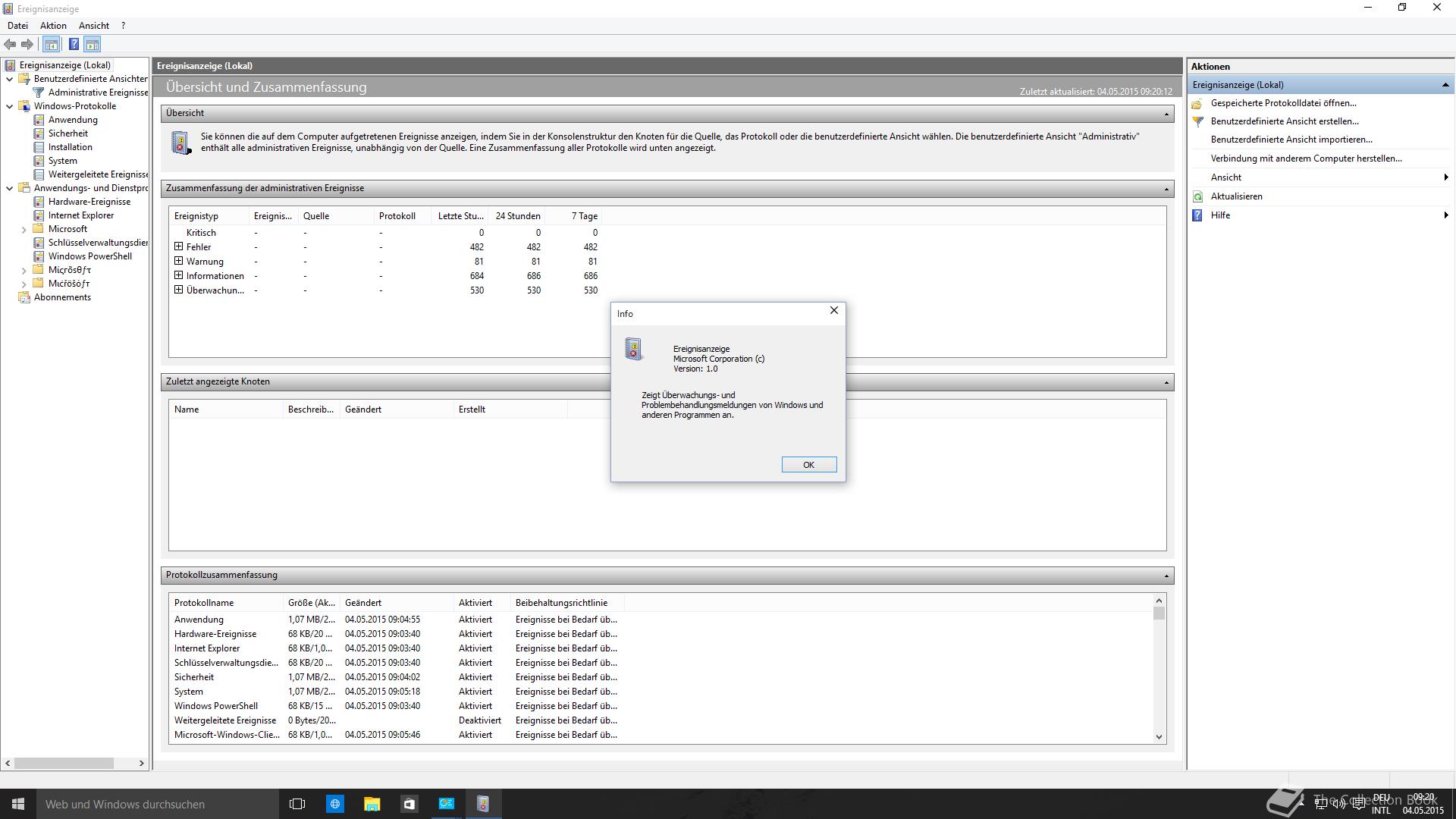Click Administrative Ereignisse filter icon
Screen dimensions: 1456x819
click(39, 93)
